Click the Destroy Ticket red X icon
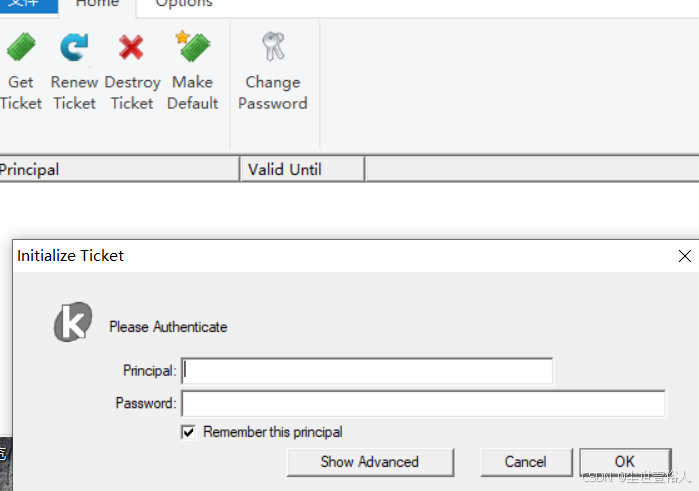The image size is (699, 491). click(x=131, y=47)
